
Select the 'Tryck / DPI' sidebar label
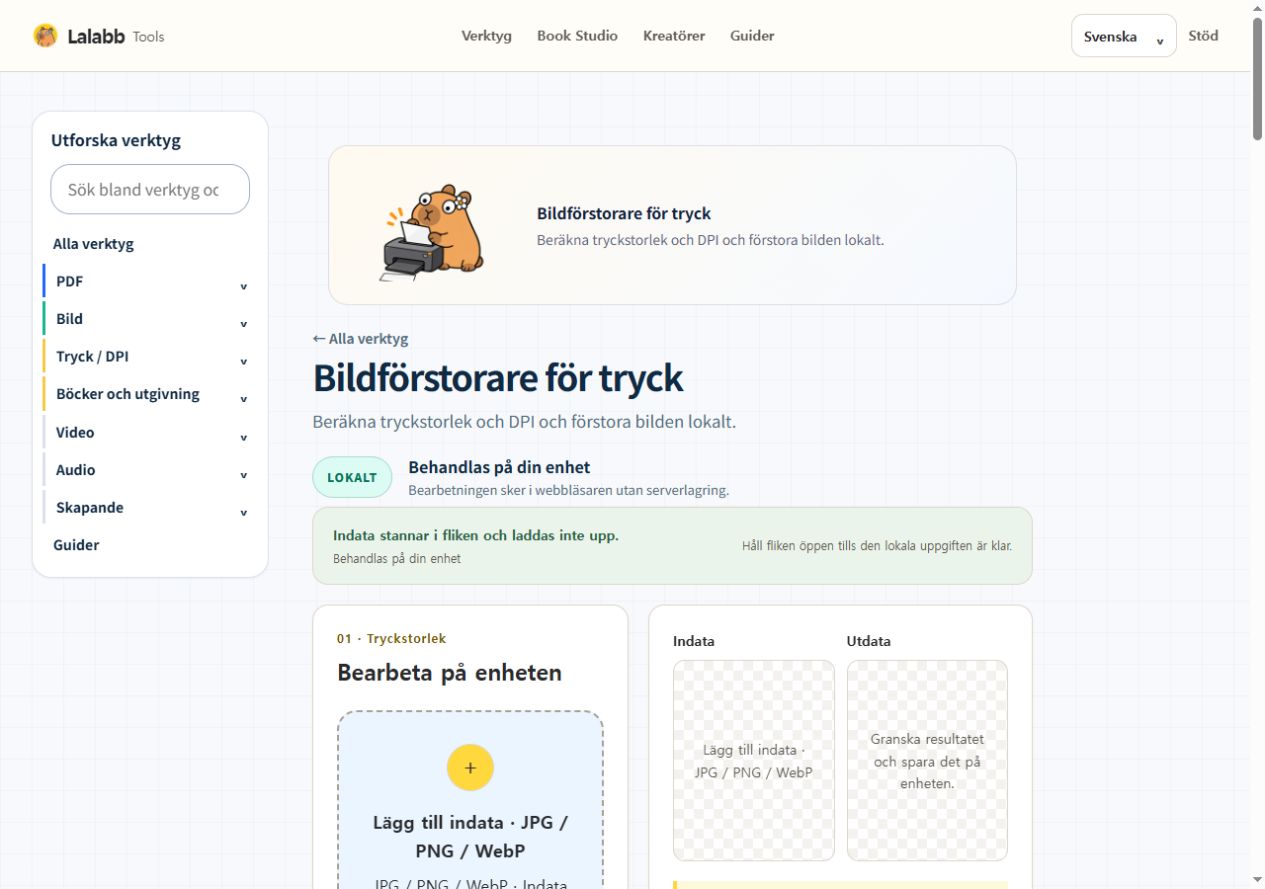click(92, 356)
